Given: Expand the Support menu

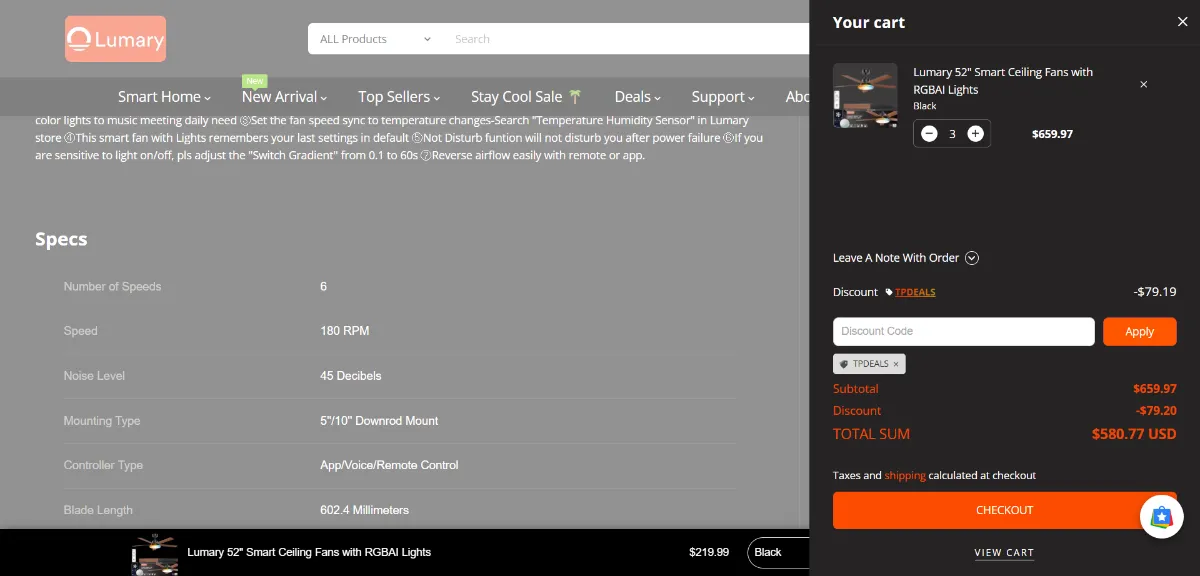Looking at the screenshot, I should pyautogui.click(x=723, y=97).
